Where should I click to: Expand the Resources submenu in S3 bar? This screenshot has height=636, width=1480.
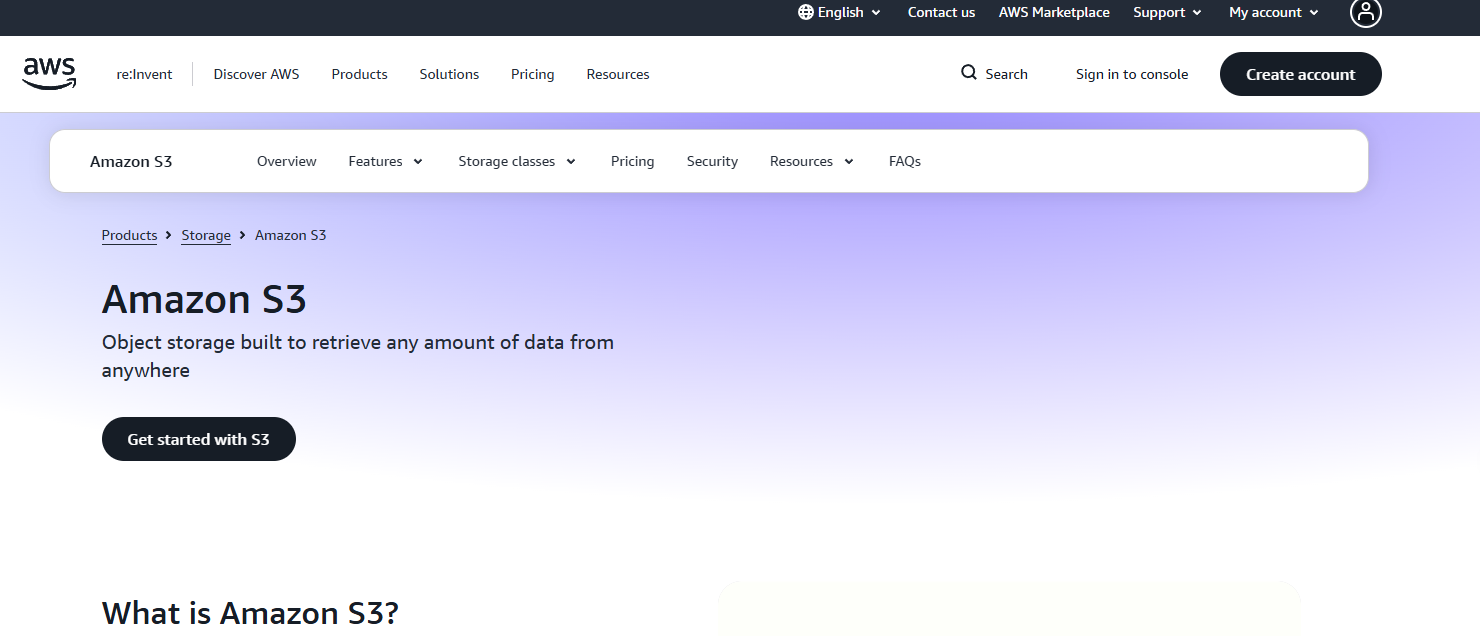(812, 161)
